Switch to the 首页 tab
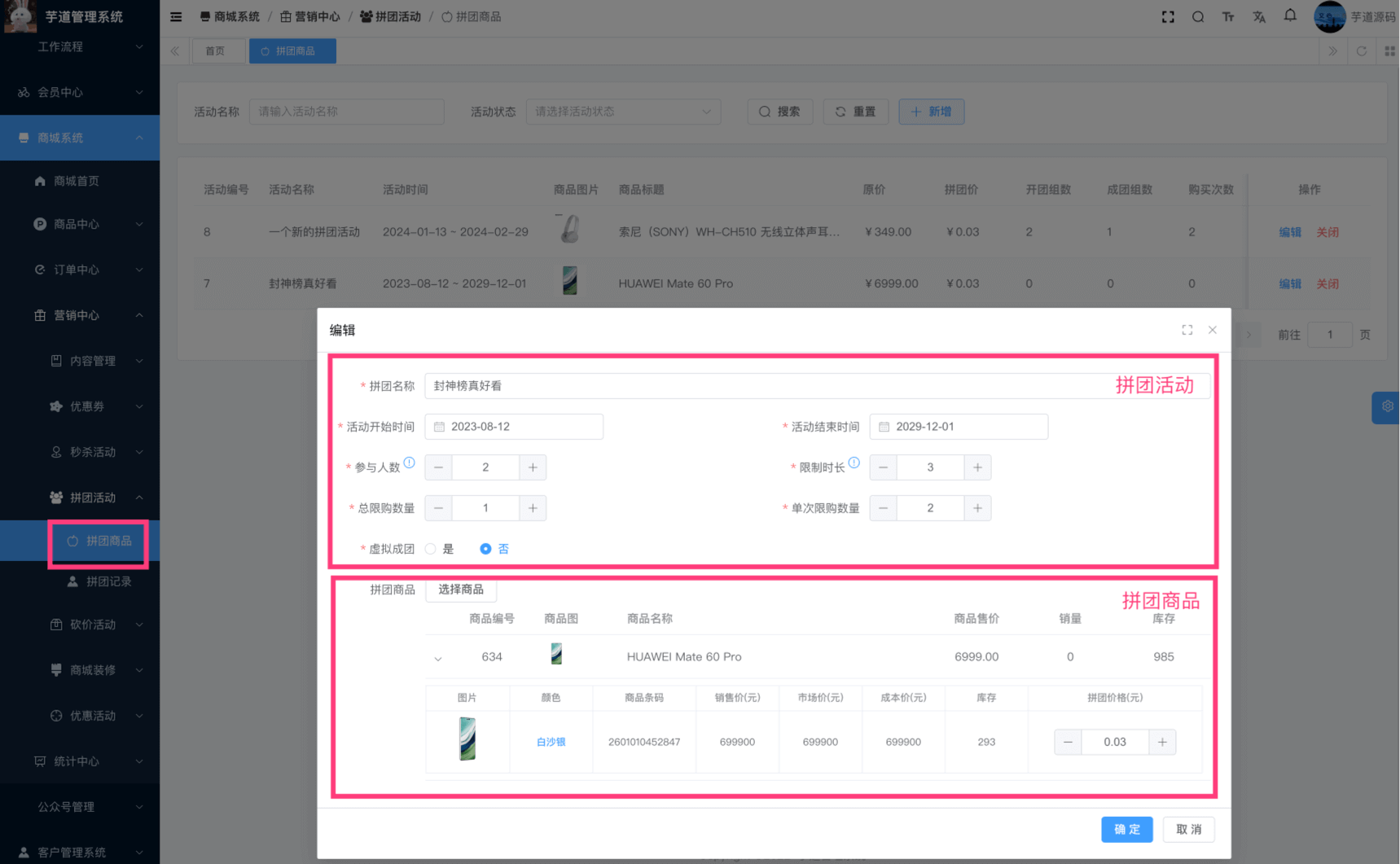This screenshot has height=864, width=1400. coord(215,51)
